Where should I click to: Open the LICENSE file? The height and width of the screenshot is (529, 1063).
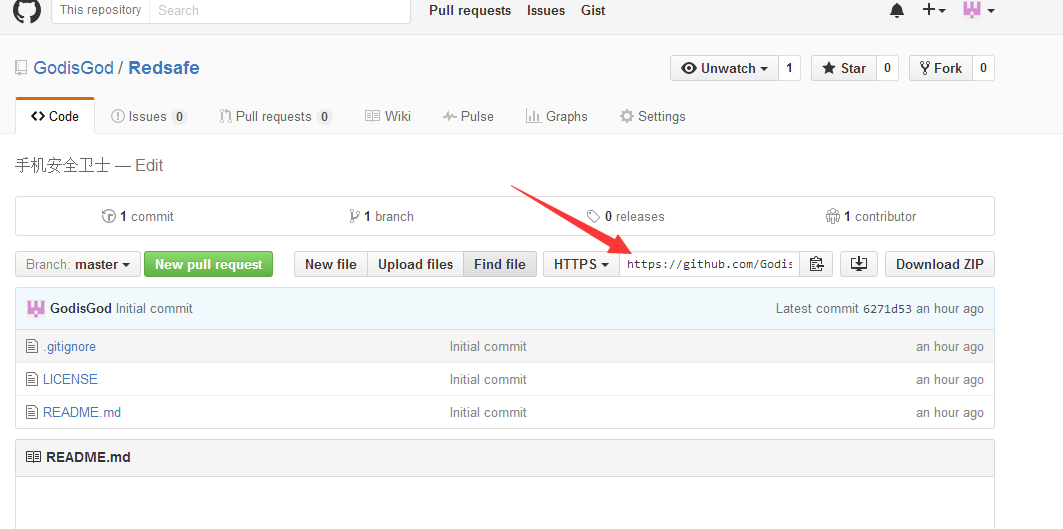tap(70, 379)
